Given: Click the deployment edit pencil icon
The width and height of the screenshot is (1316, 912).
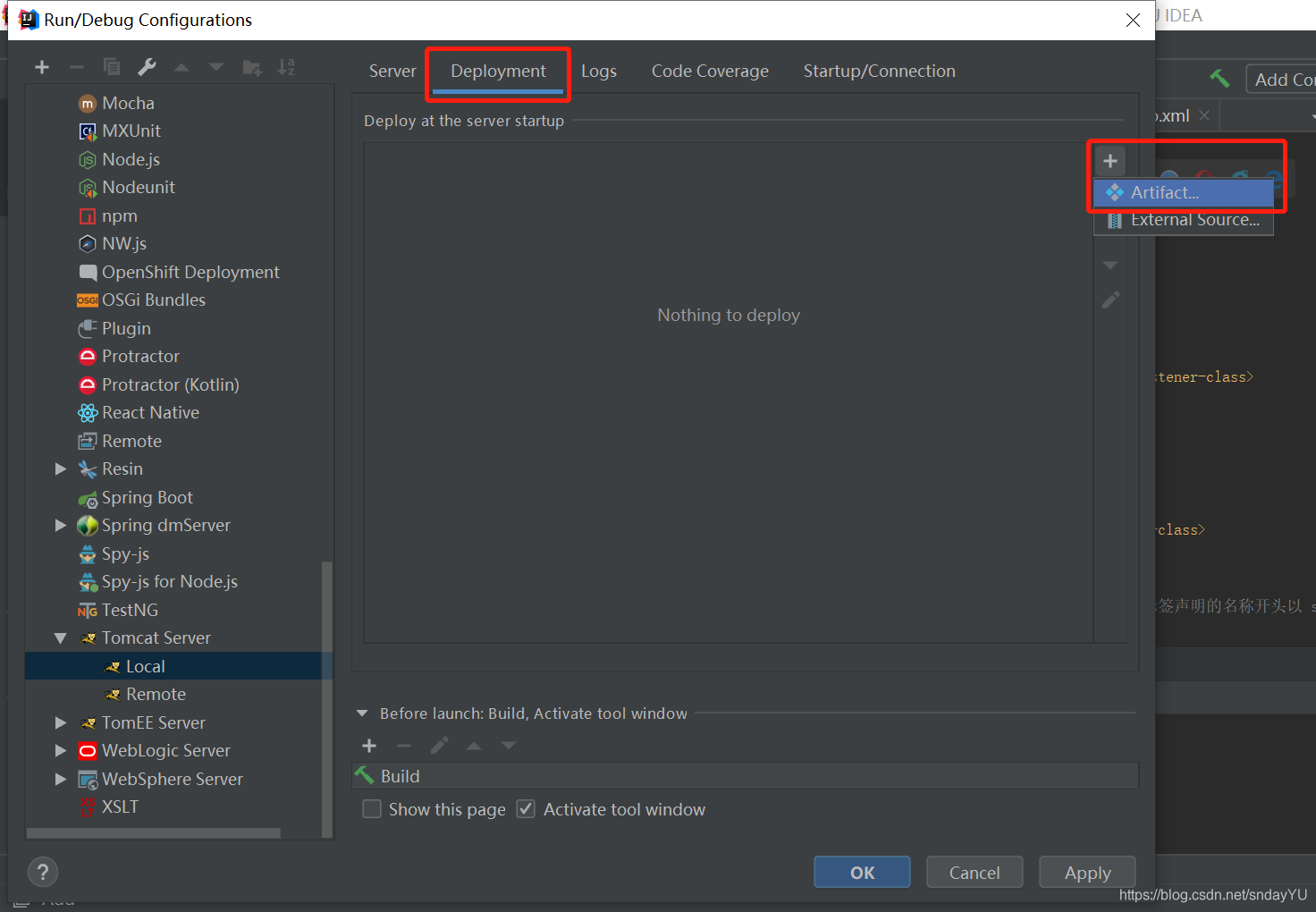Looking at the screenshot, I should point(1110,300).
